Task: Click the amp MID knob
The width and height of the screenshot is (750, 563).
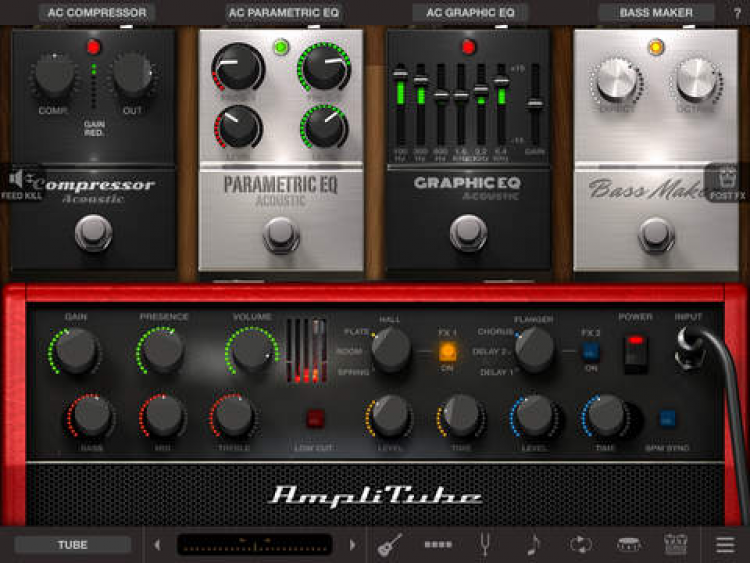Action: [x=163, y=417]
